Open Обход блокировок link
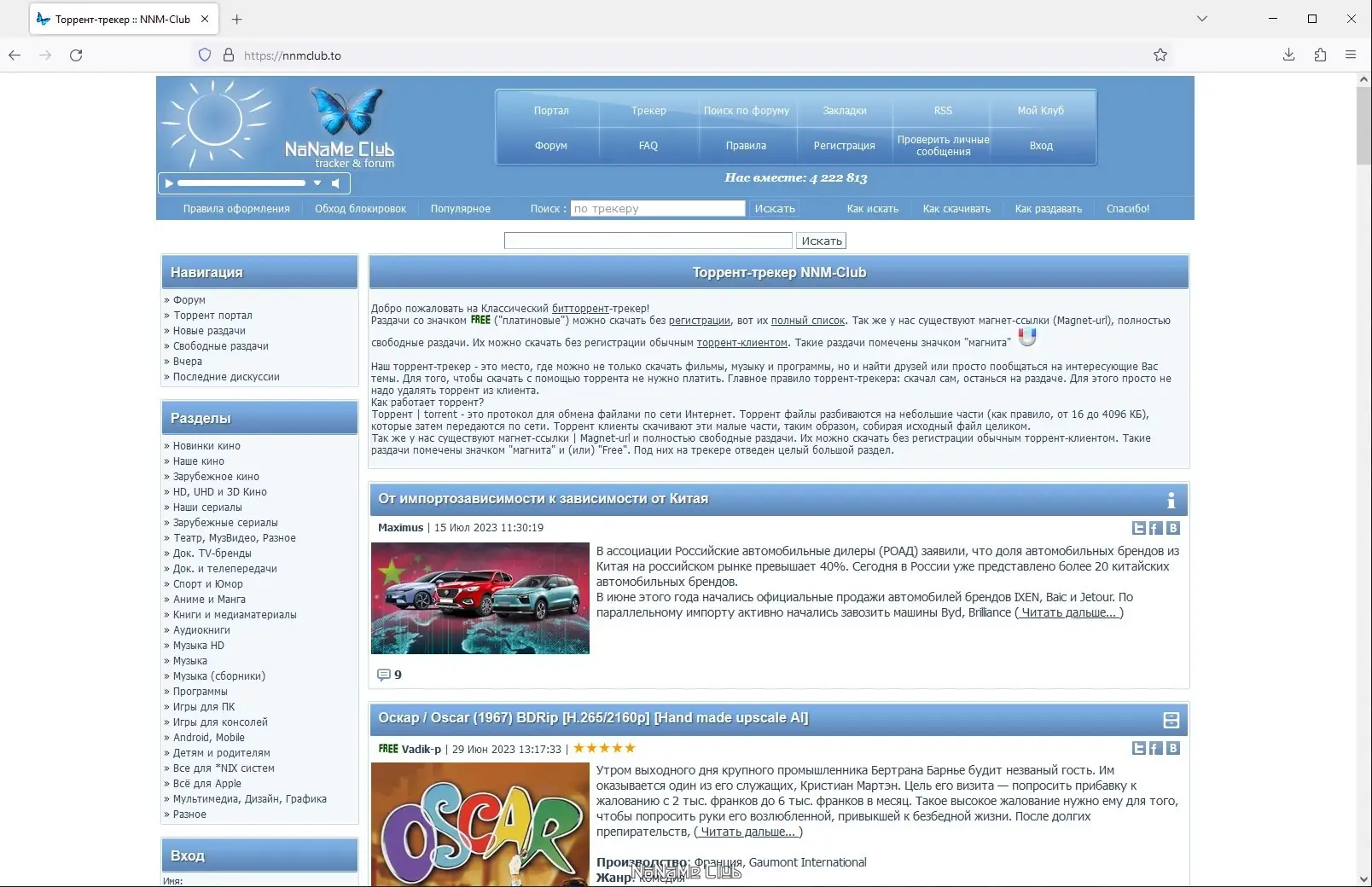The width and height of the screenshot is (1372, 887). click(360, 209)
